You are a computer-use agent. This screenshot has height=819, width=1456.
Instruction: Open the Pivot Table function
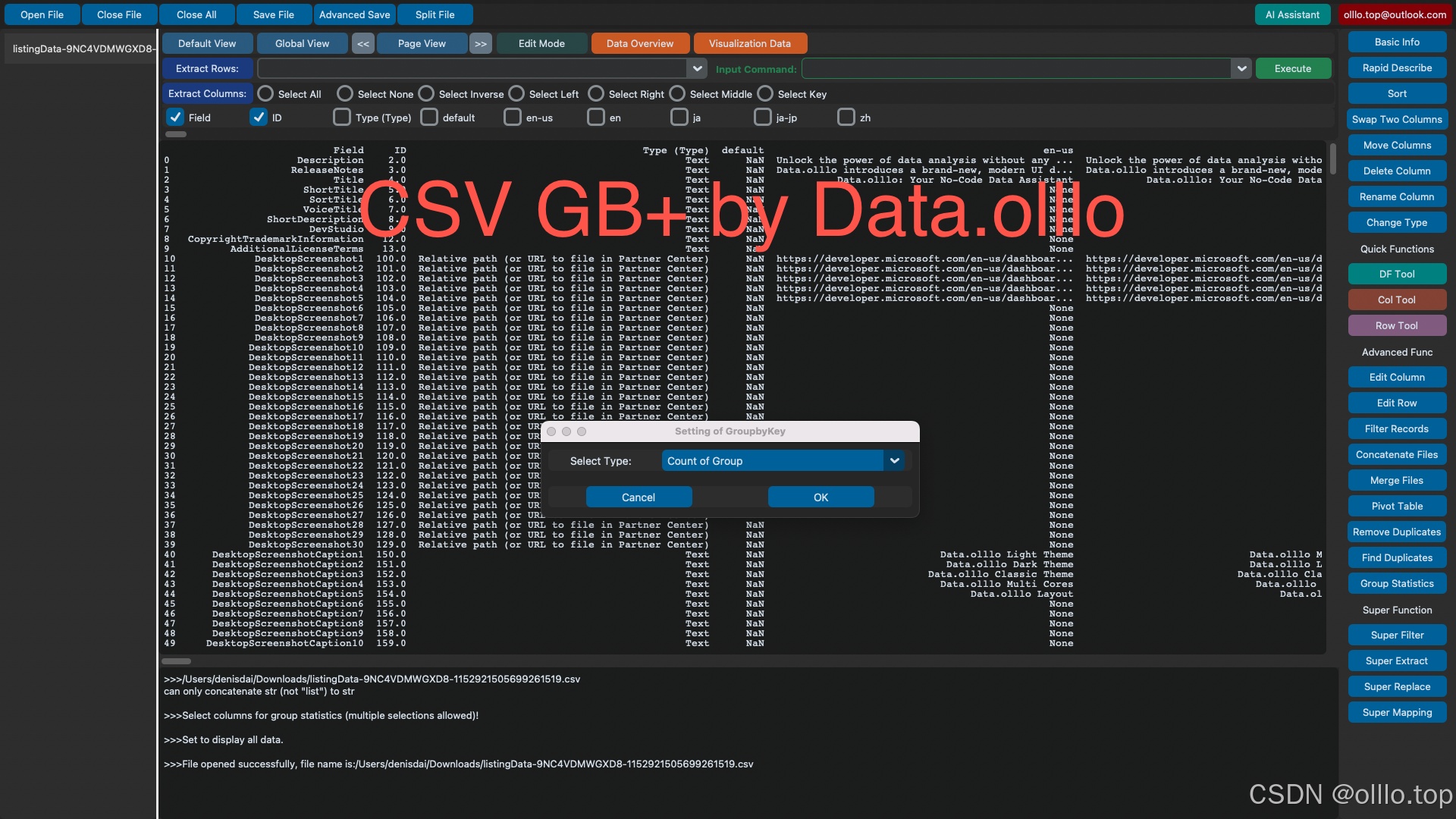(1396, 507)
